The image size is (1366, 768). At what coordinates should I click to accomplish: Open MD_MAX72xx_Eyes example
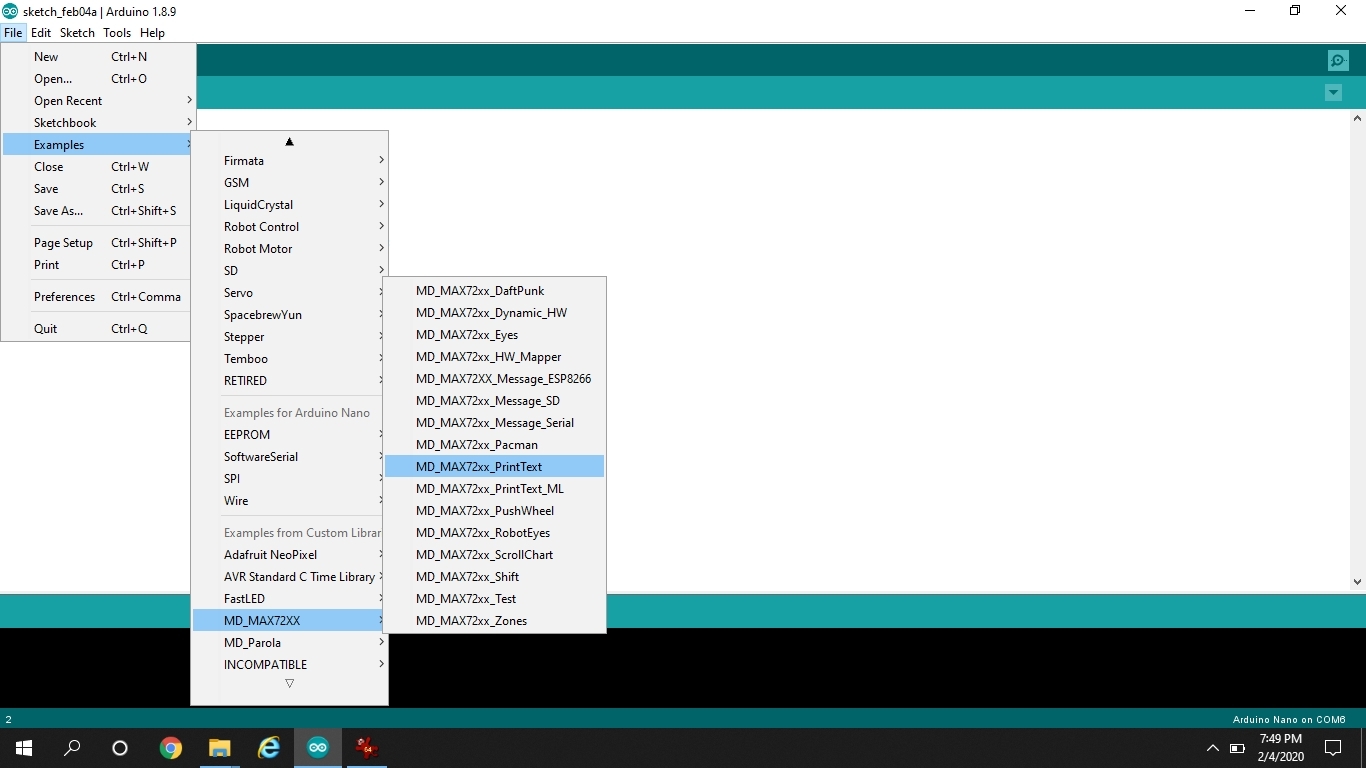click(x=495, y=335)
